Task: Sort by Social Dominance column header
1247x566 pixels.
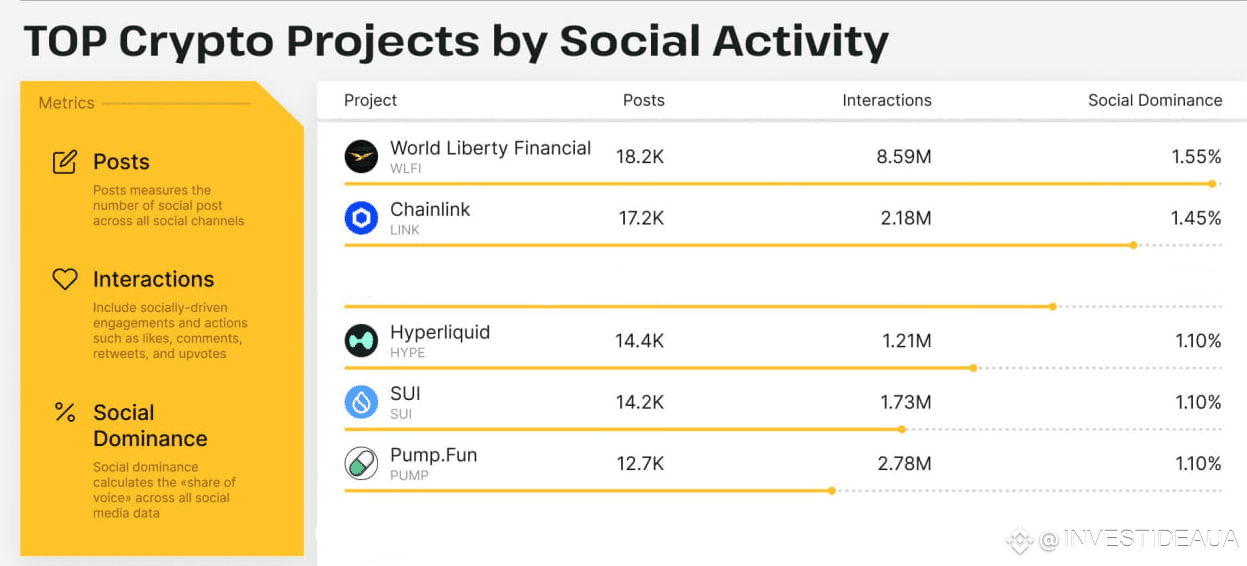Action: tap(1155, 100)
